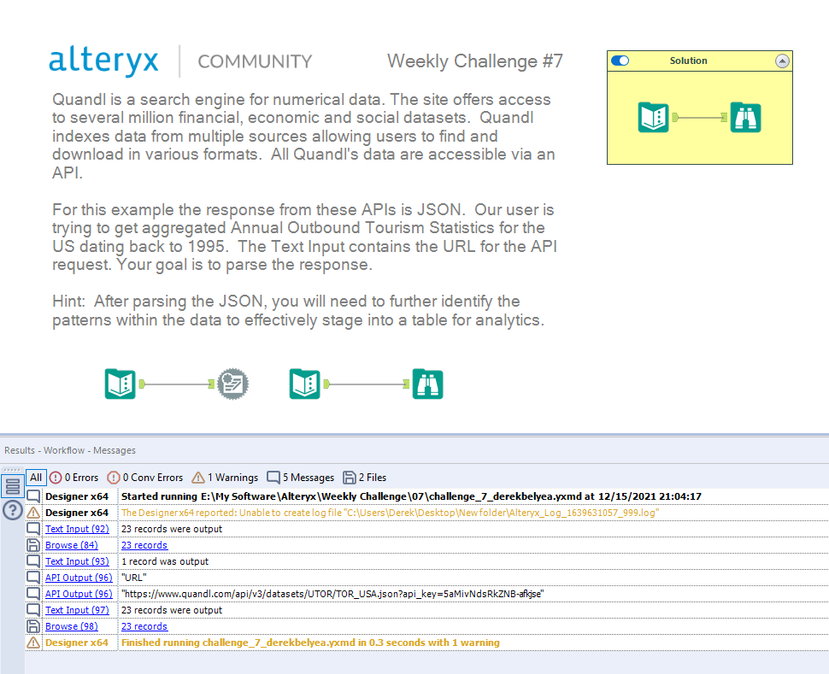The width and height of the screenshot is (829, 674).
Task: Click the Text Input book icon in the Solution container
Action: click(651, 117)
